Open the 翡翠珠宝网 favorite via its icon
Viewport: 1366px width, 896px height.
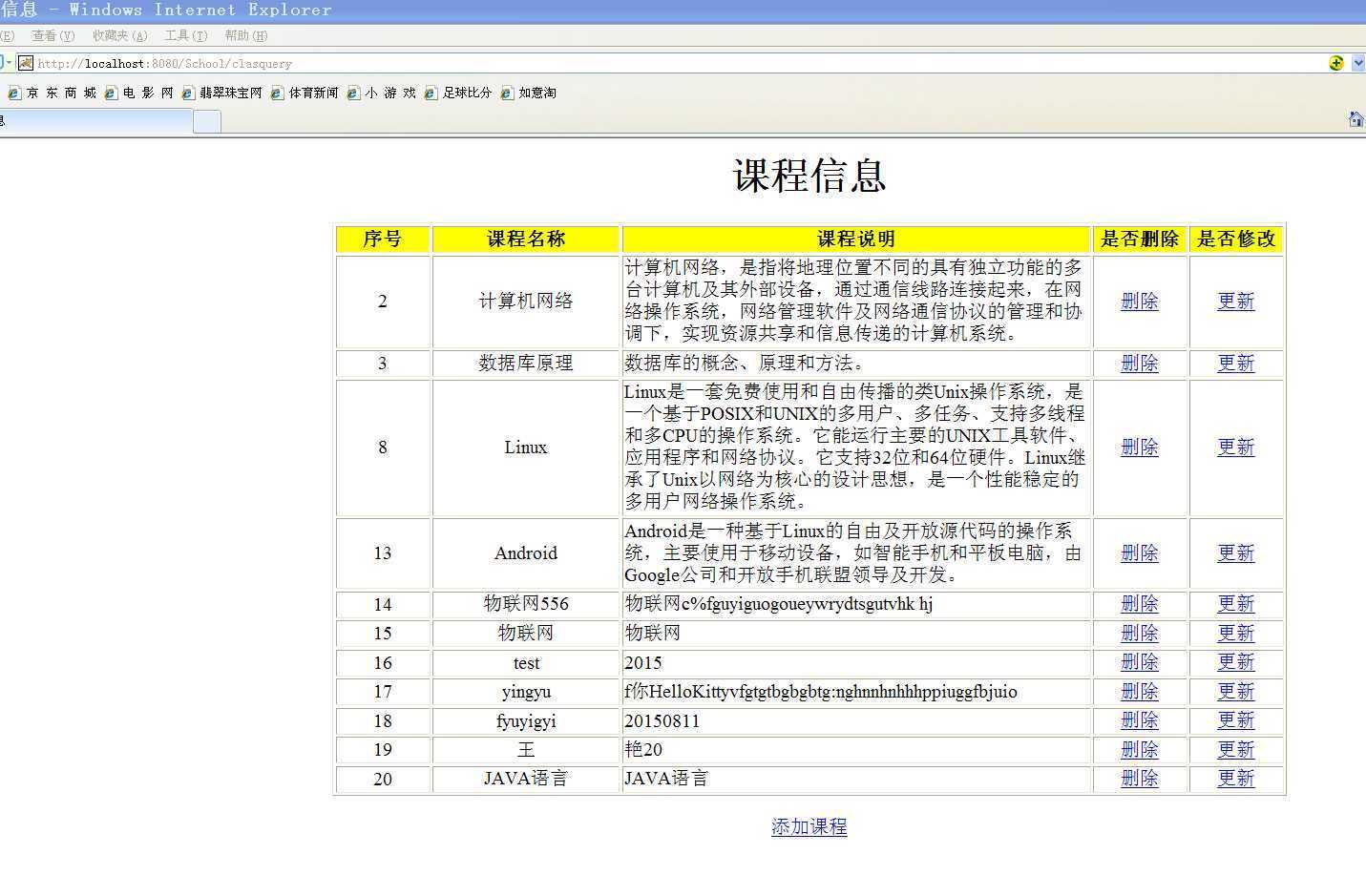click(x=188, y=93)
